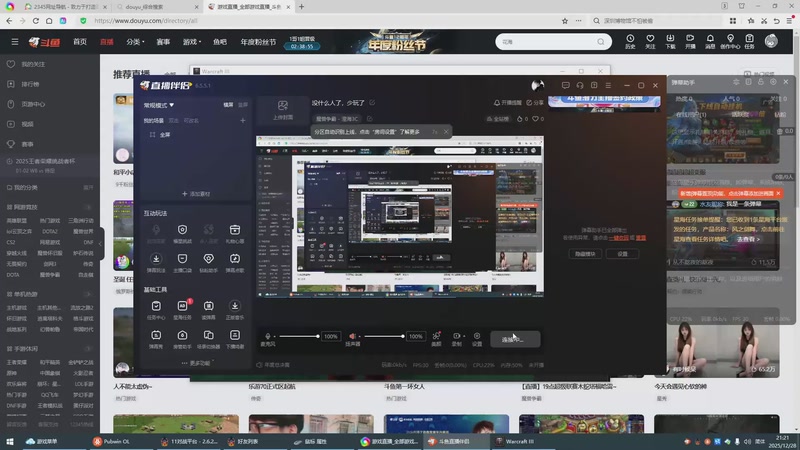
Task: Switch to 横屏 landscape mode
Action: pos(228,105)
